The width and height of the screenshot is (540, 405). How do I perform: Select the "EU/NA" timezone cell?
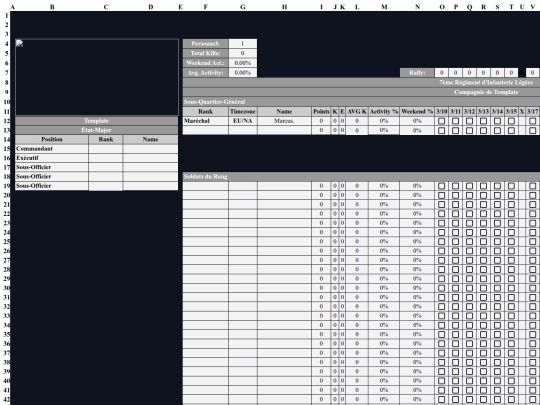pos(243,121)
